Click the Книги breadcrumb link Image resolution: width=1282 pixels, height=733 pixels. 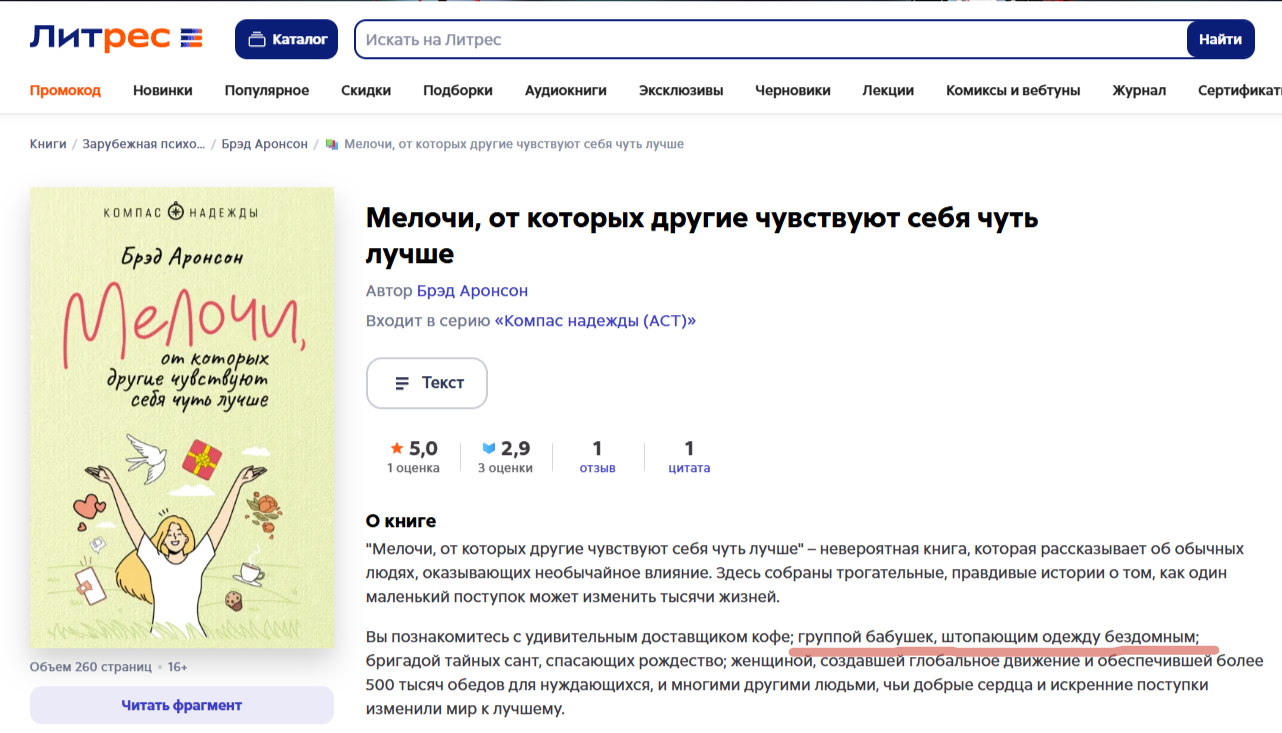[48, 144]
